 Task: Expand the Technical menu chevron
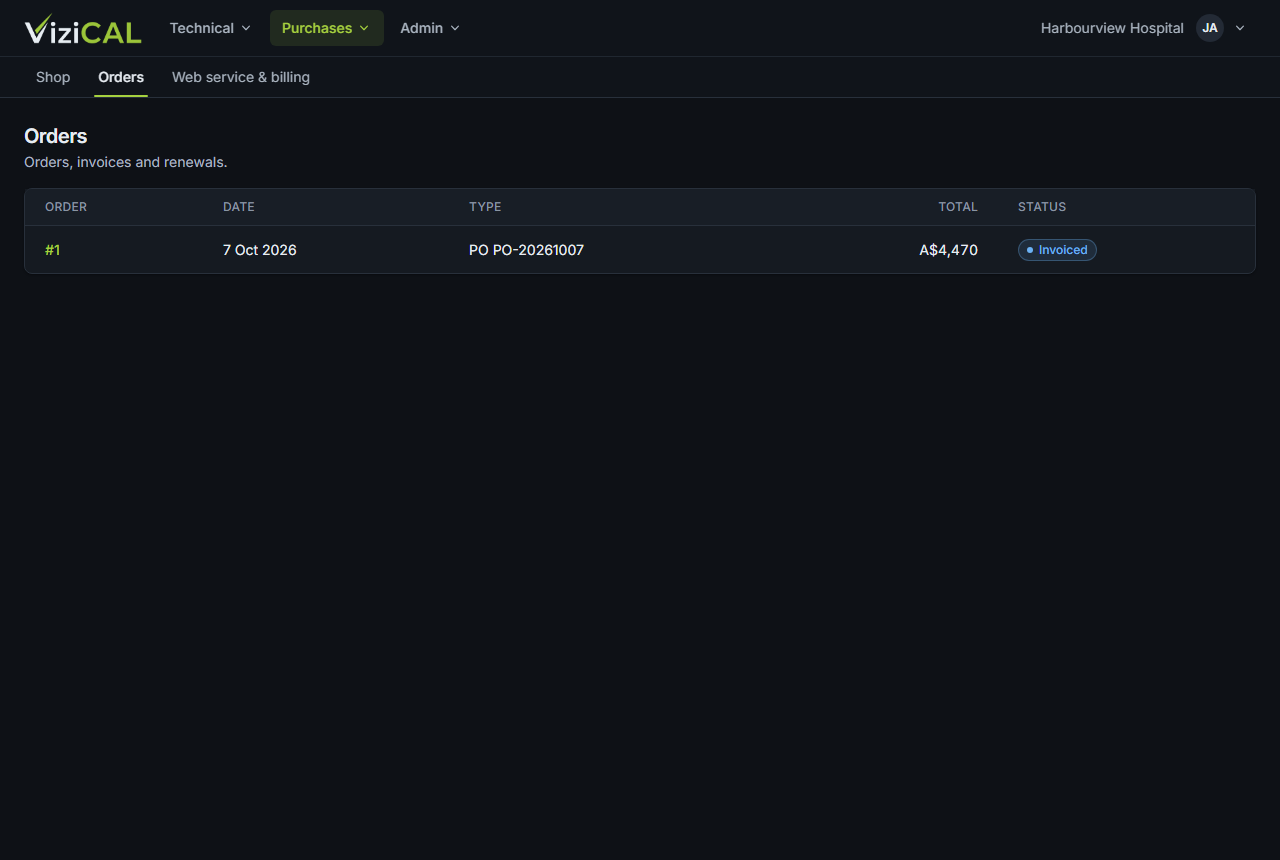click(x=246, y=28)
